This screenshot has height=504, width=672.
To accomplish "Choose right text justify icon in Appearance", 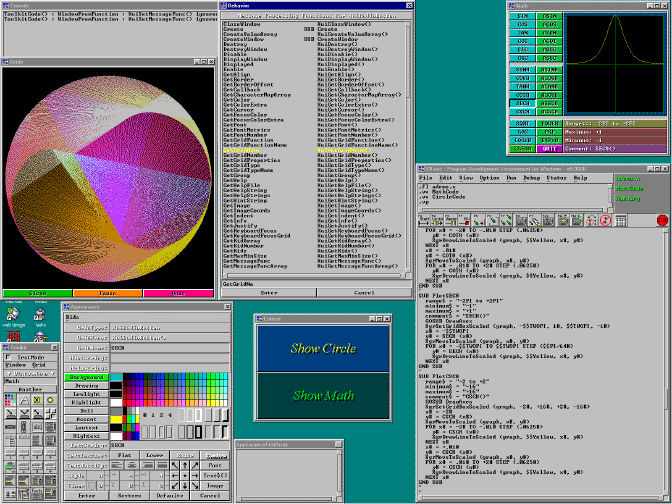I will (x=147, y=465).
